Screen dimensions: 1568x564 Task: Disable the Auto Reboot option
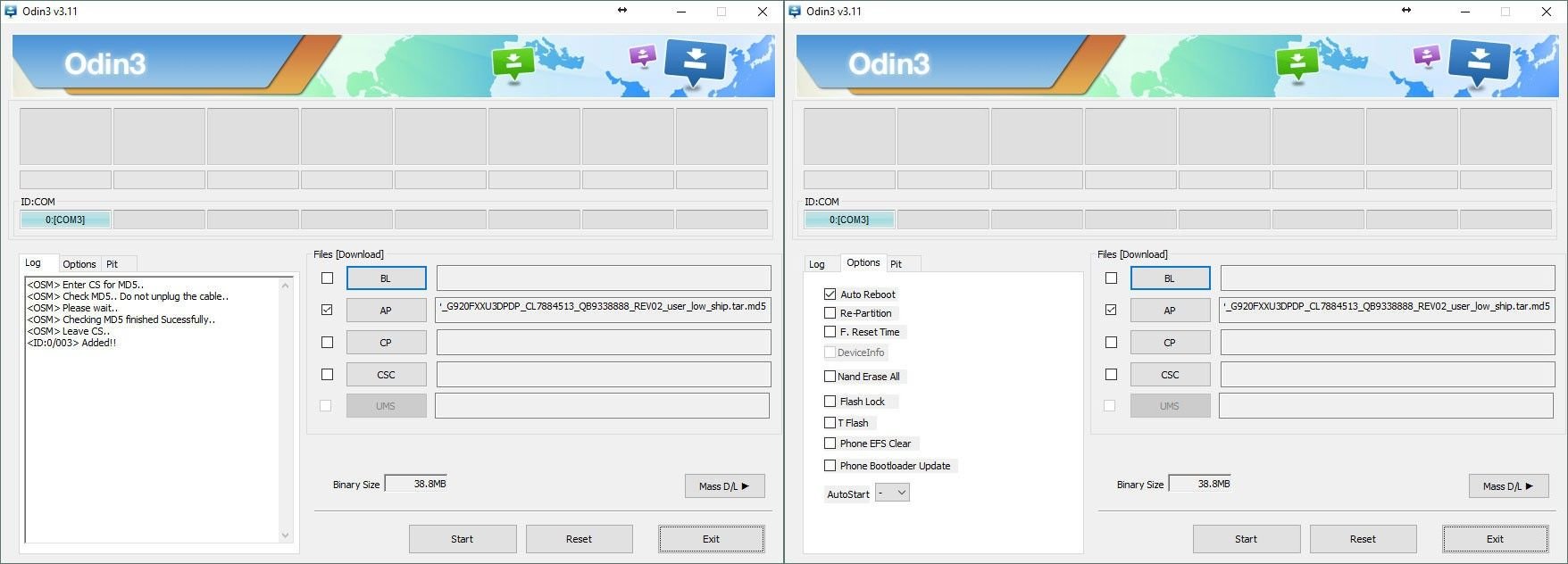[830, 294]
